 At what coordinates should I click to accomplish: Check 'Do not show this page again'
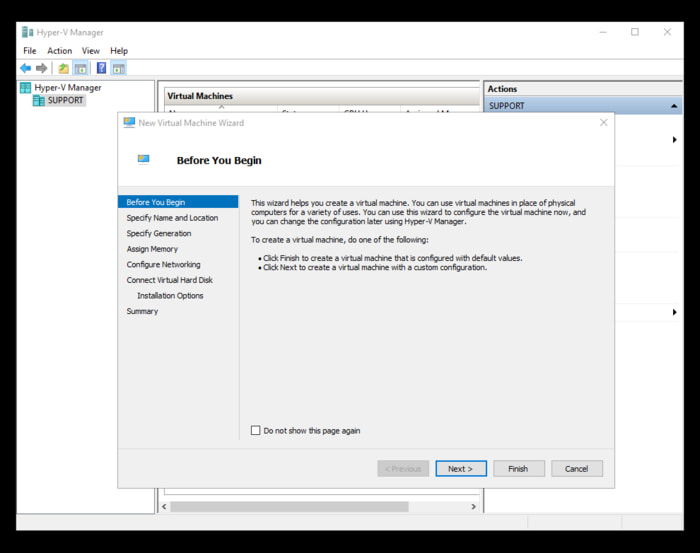coord(255,430)
